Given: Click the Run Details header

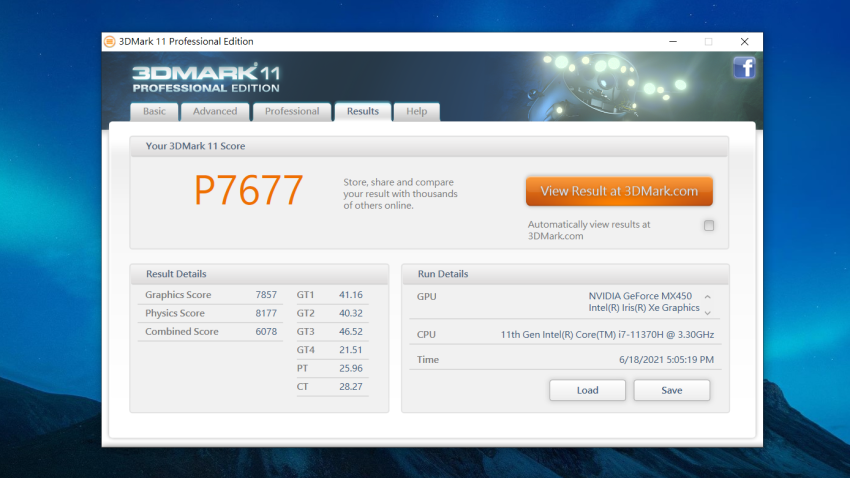Looking at the screenshot, I should (x=443, y=274).
